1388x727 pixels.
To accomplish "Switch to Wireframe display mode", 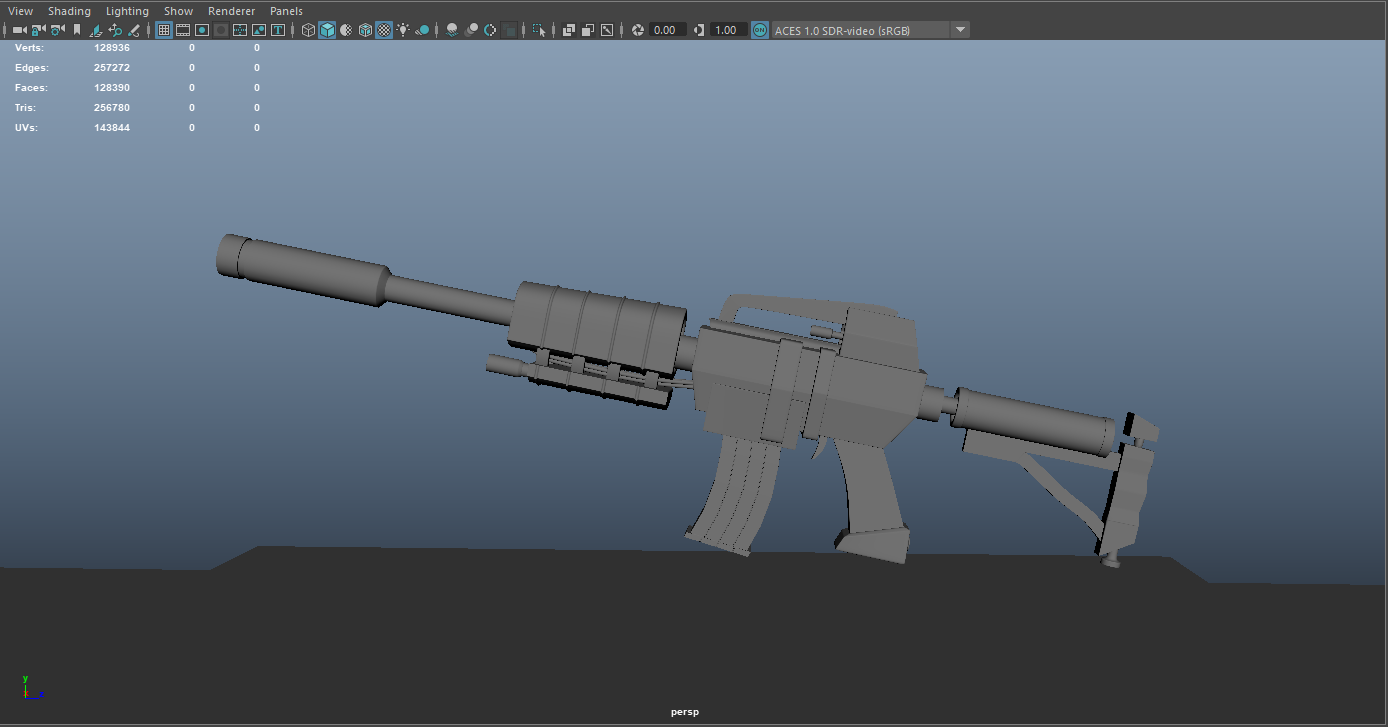I will pyautogui.click(x=308, y=30).
